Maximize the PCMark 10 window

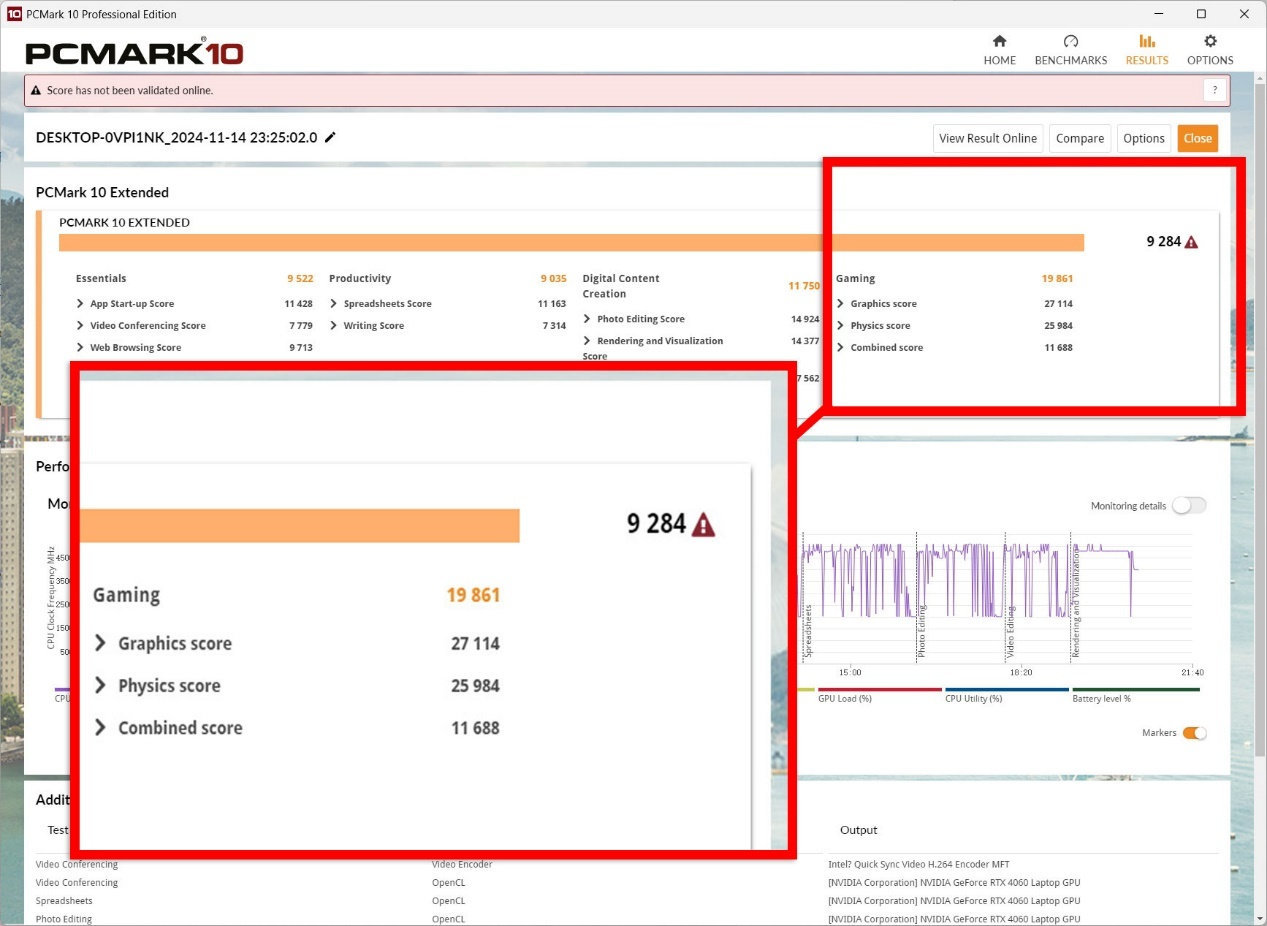(x=1201, y=14)
